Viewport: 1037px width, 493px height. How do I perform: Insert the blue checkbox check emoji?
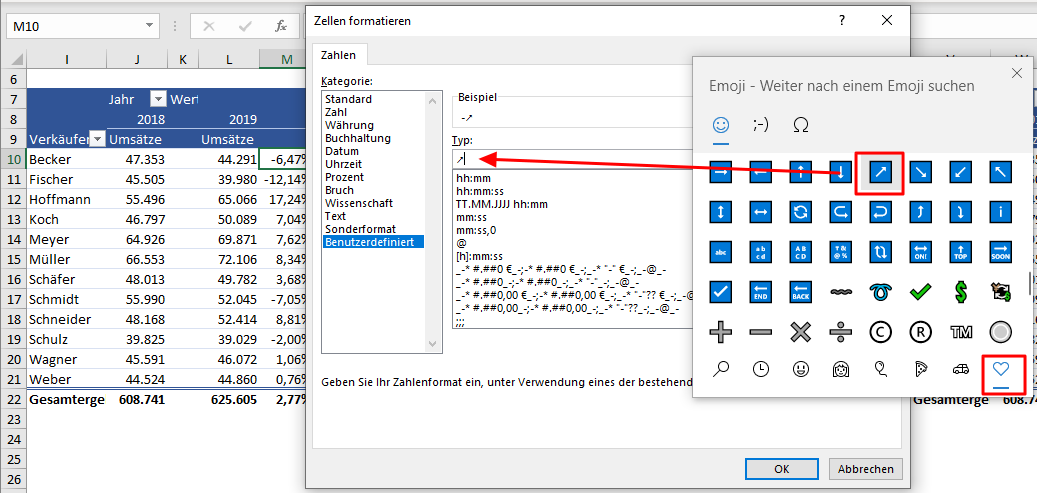(721, 291)
